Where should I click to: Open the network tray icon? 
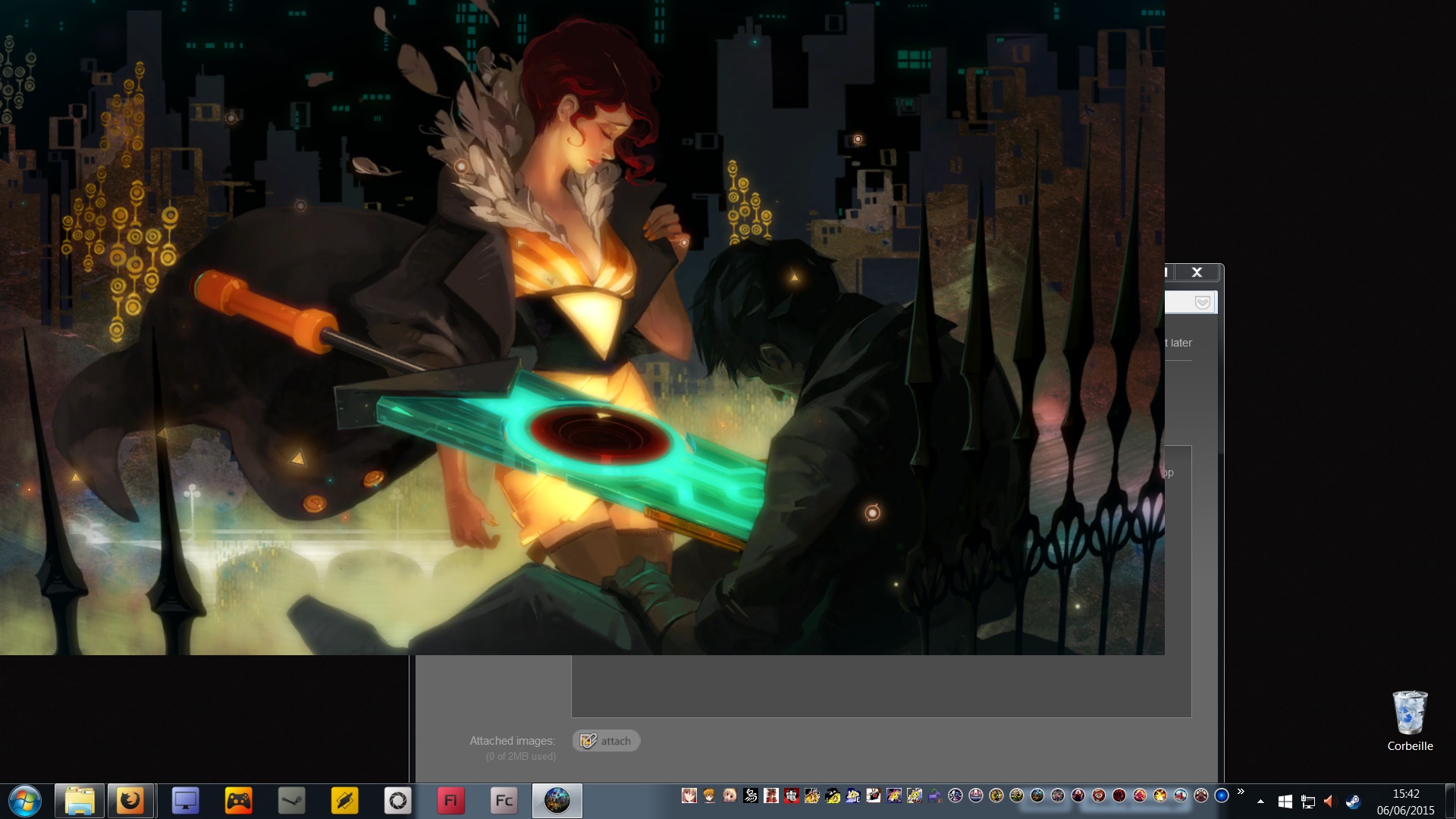[x=1307, y=802]
